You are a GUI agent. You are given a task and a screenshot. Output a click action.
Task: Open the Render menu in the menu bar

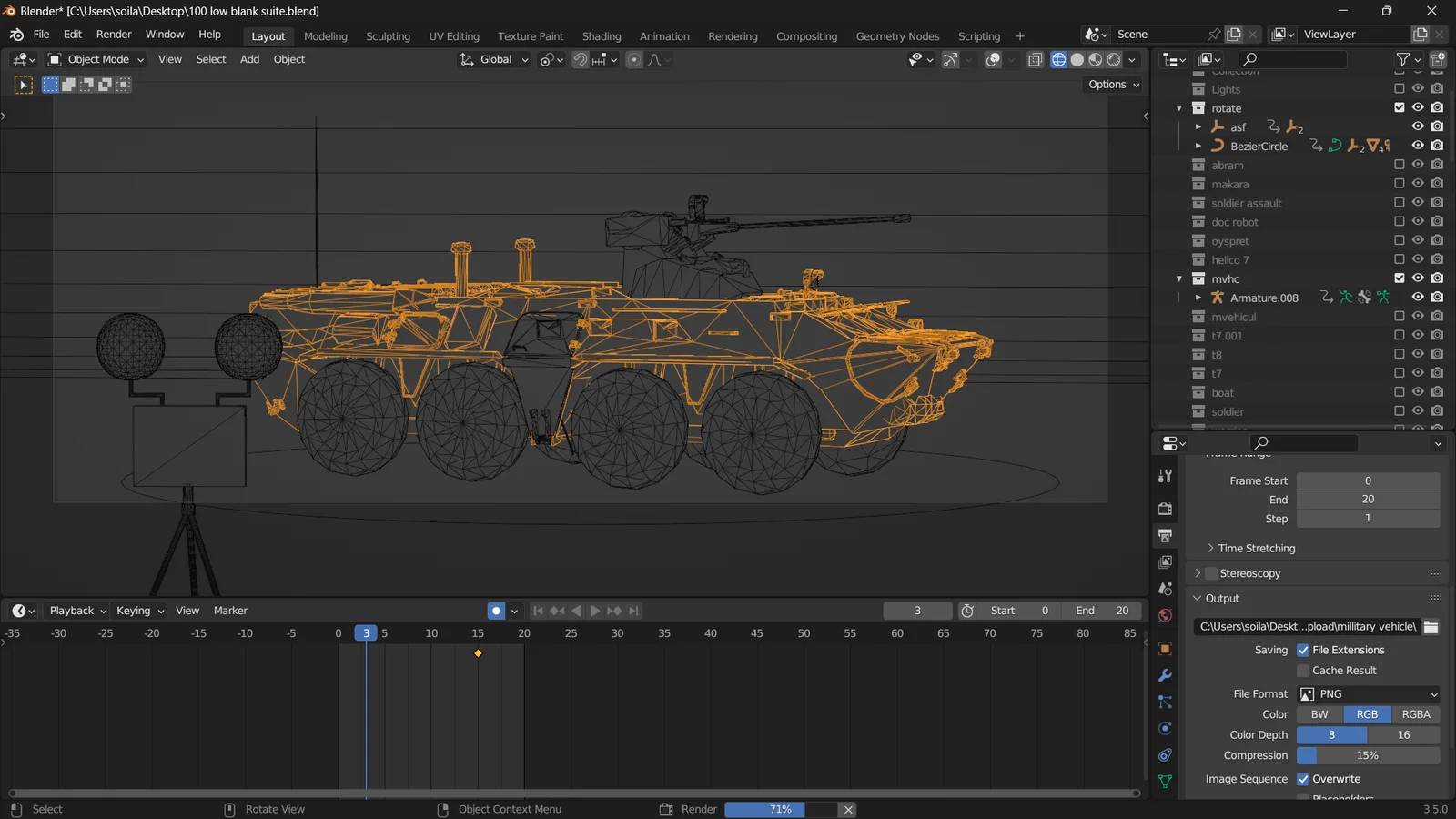[x=114, y=34]
